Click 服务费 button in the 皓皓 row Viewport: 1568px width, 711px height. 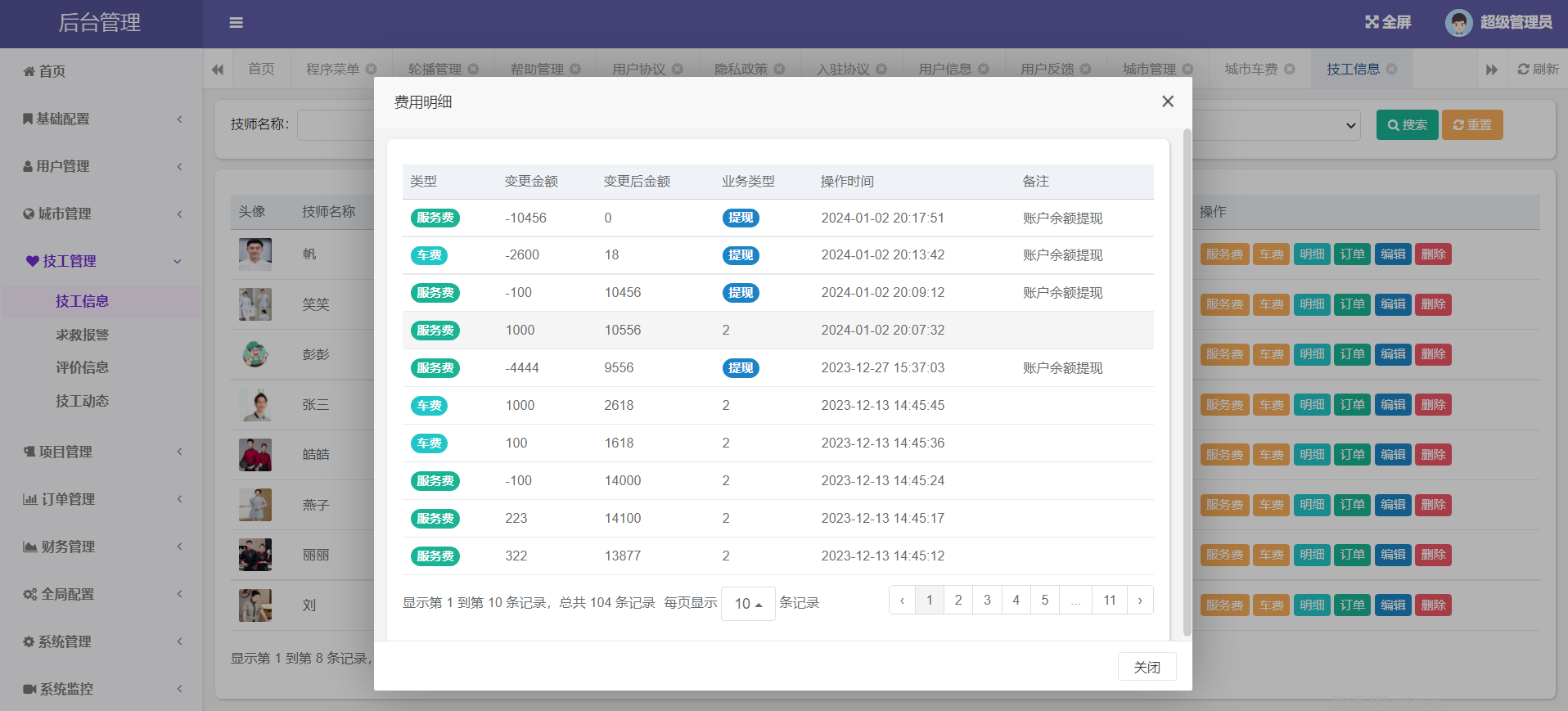[x=1224, y=455]
